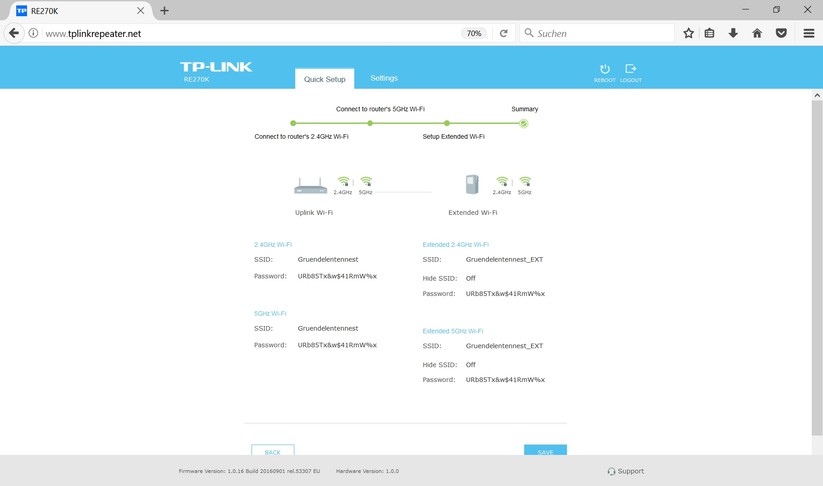This screenshot has width=823, height=486.
Task: Open the Firefox downloads arrow icon
Action: (x=733, y=33)
